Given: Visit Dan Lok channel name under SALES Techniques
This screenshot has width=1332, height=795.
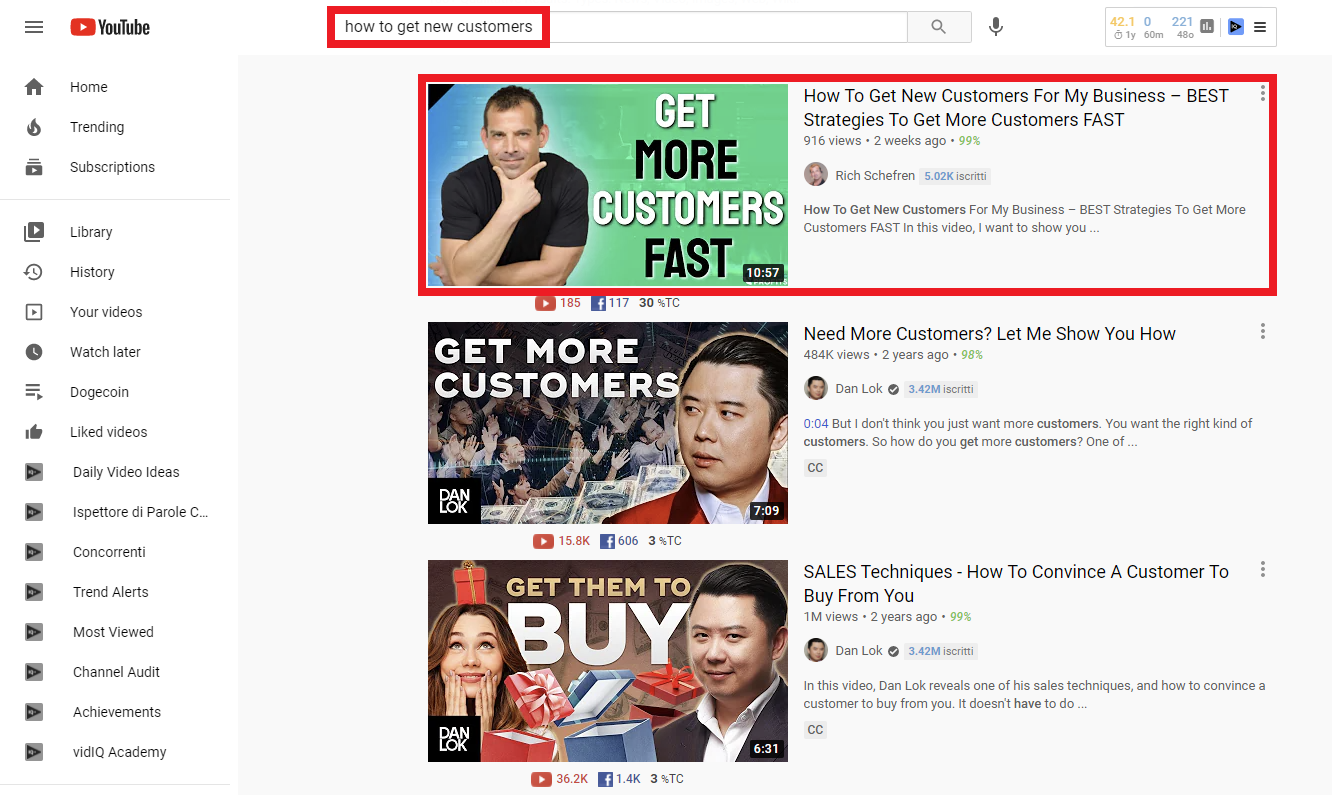Looking at the screenshot, I should (x=859, y=651).
